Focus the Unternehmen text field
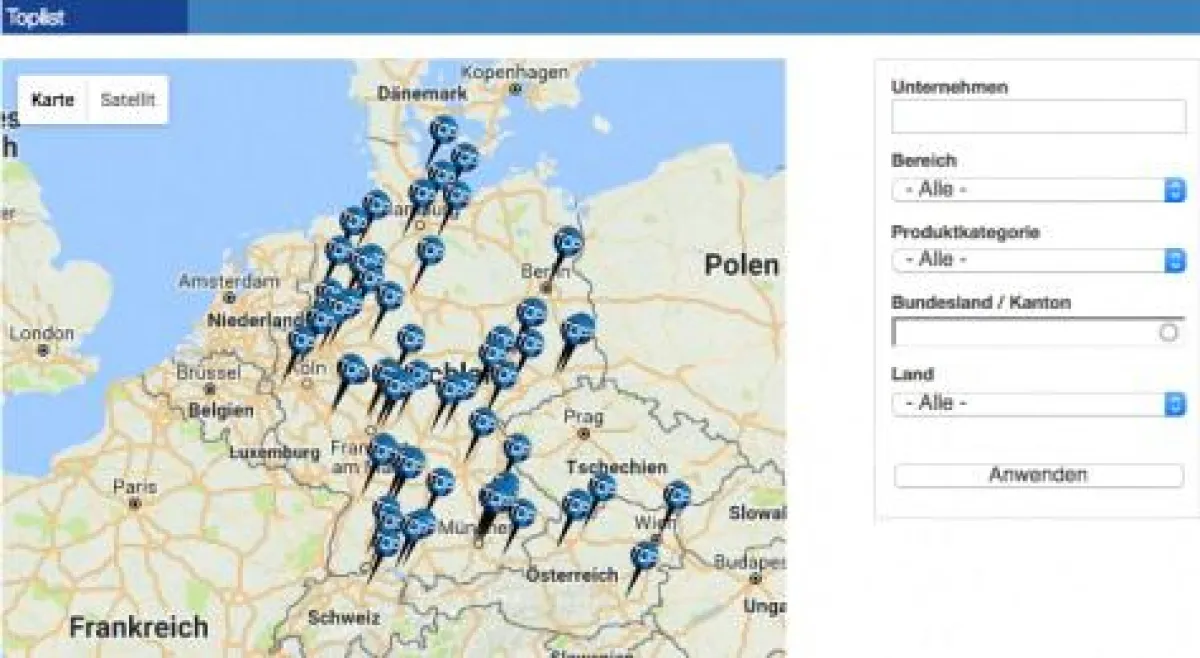1200x658 pixels. pos(1038,117)
